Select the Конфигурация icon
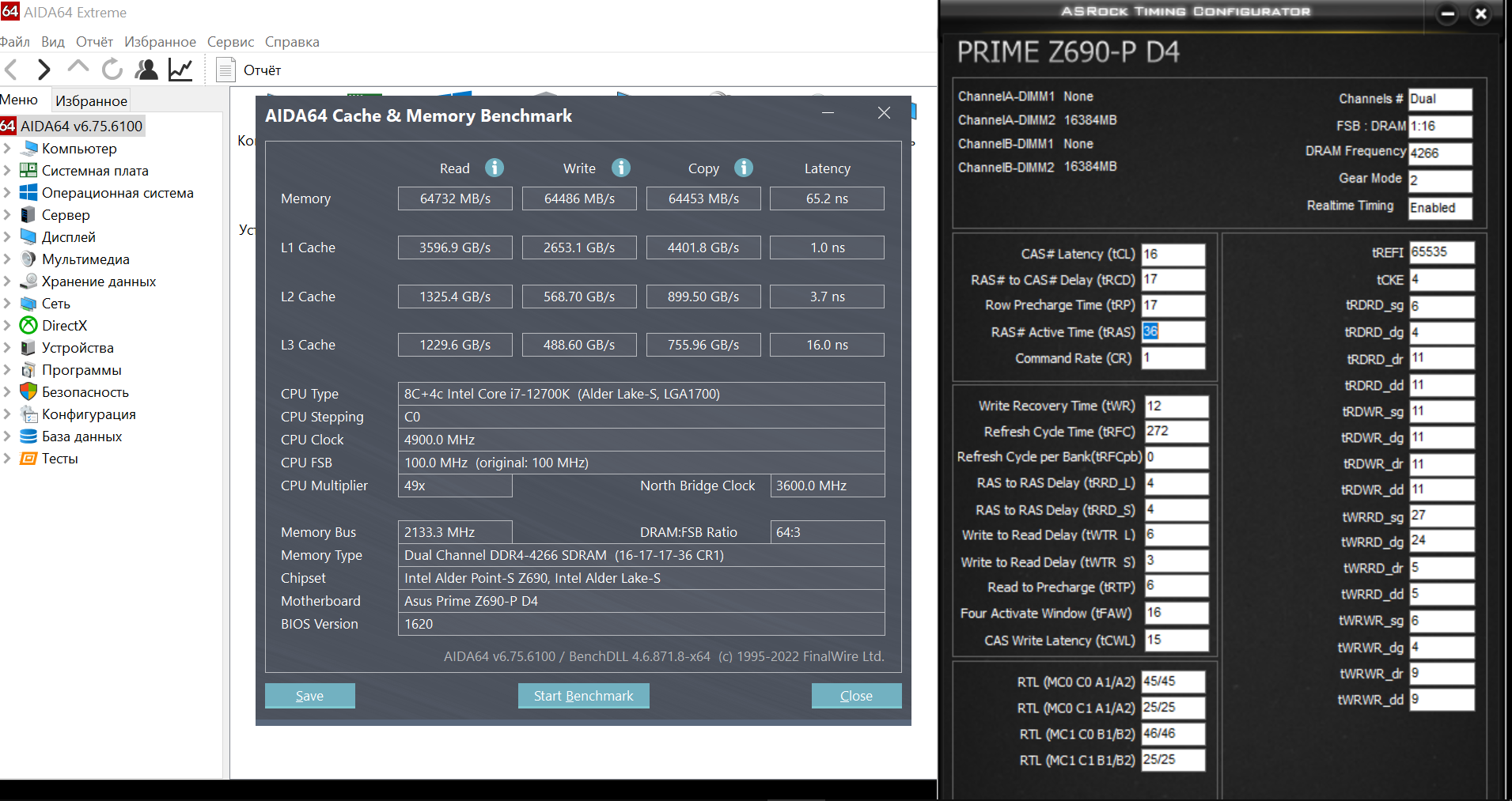1512x801 pixels. tap(28, 414)
